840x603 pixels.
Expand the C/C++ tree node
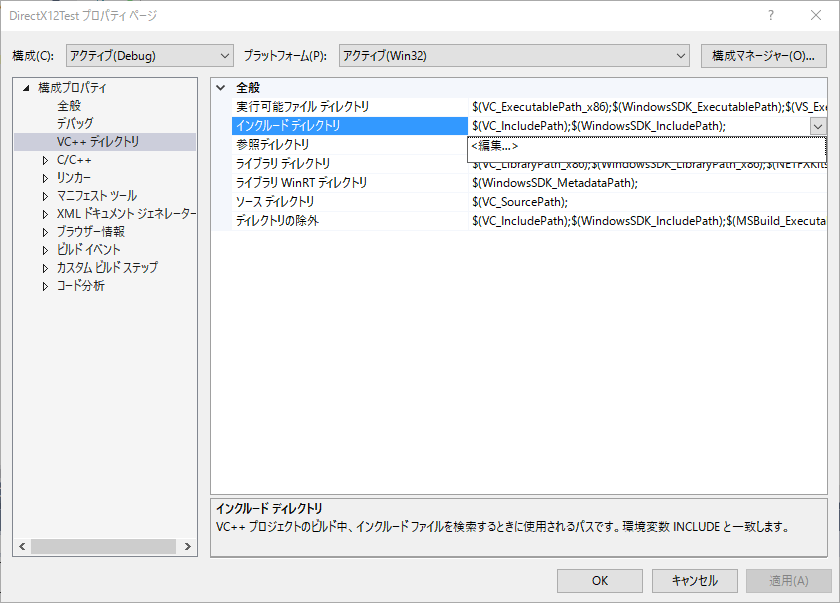(45, 160)
